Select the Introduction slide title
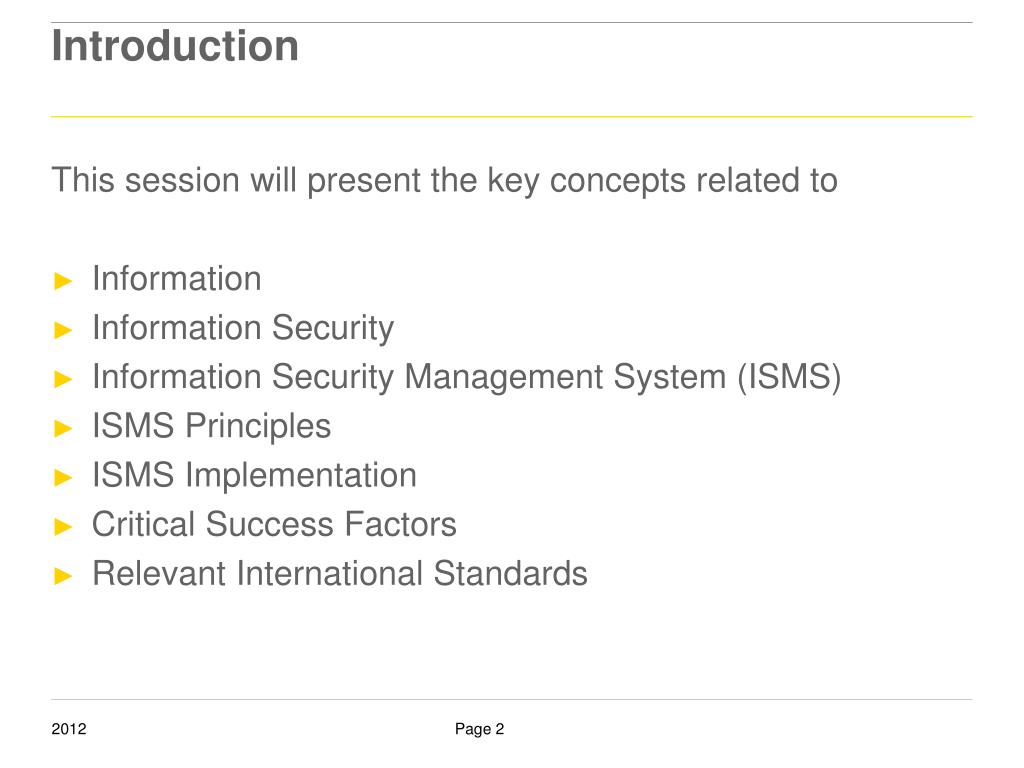Image resolution: width=1024 pixels, height=768 pixels. [175, 46]
